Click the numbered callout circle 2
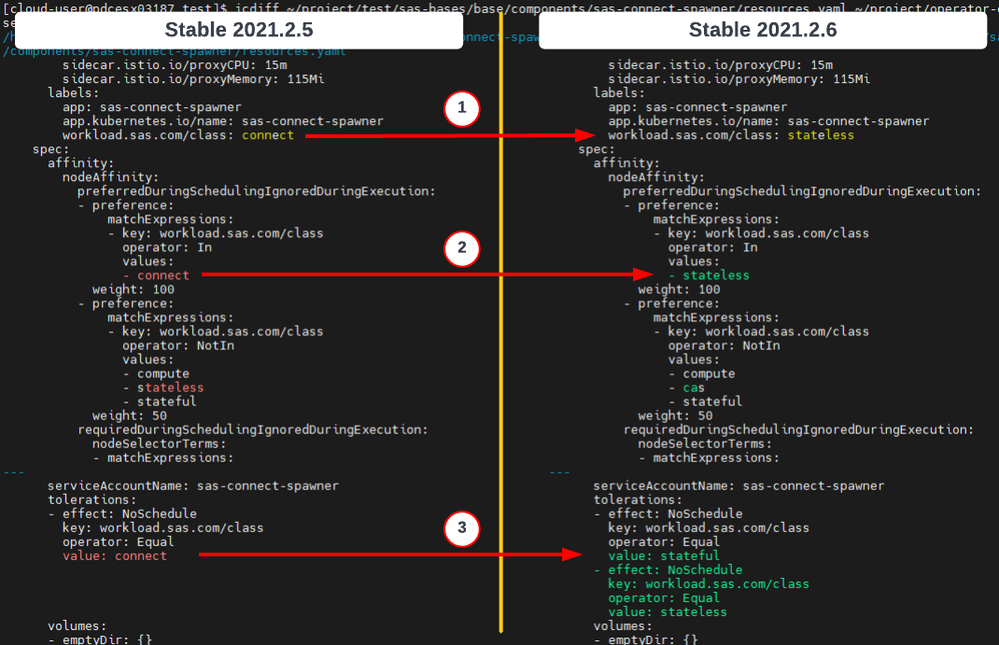Image resolution: width=999 pixels, height=645 pixels. pyautogui.click(x=460, y=247)
